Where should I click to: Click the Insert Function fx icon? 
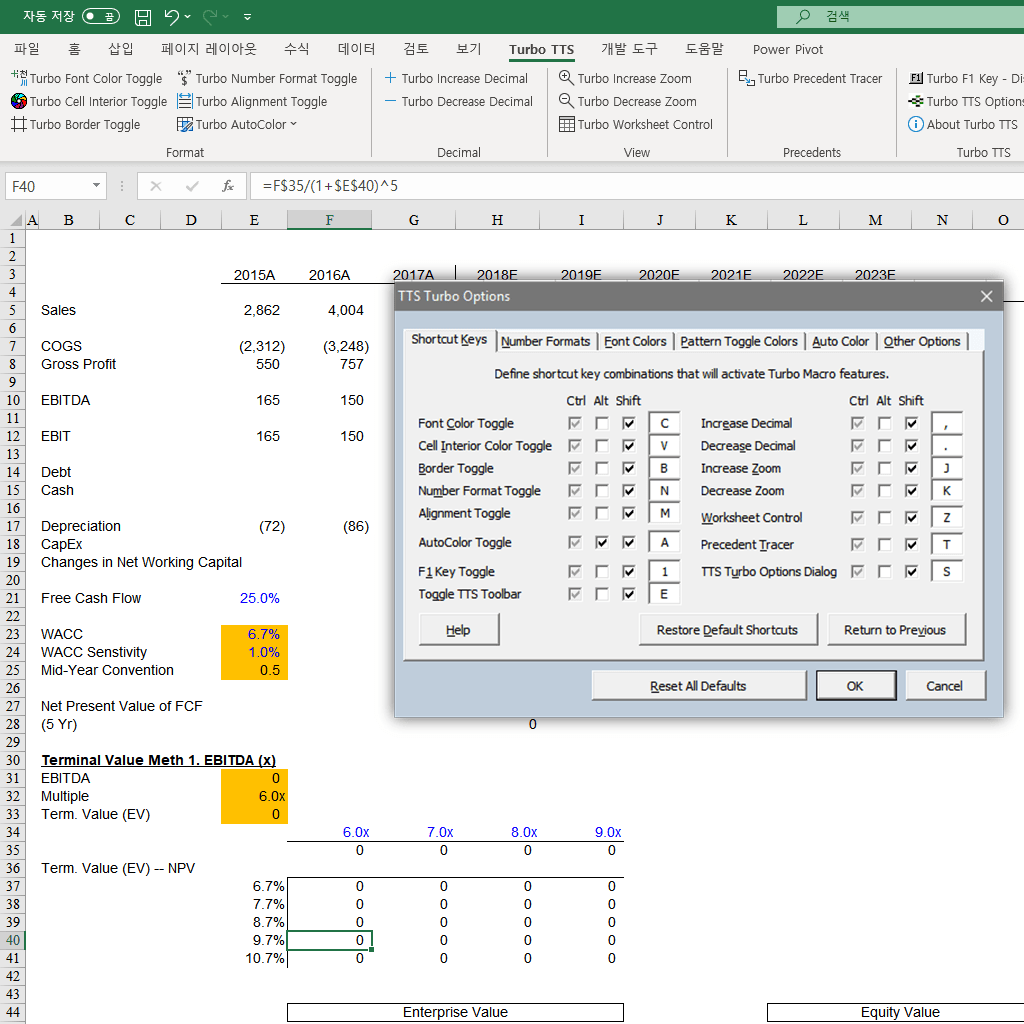point(227,186)
